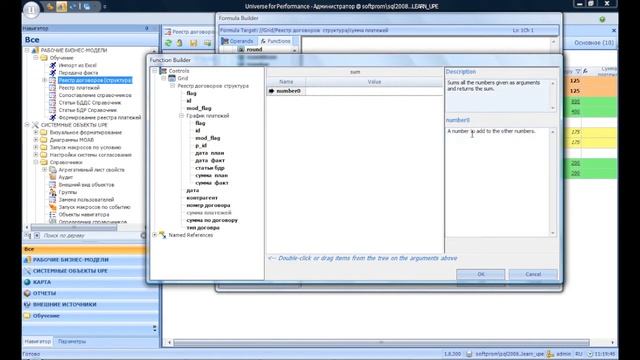The image size is (640, 360).
Task: Expand the Диаграммы MOAB folder
Action: tap(36, 140)
